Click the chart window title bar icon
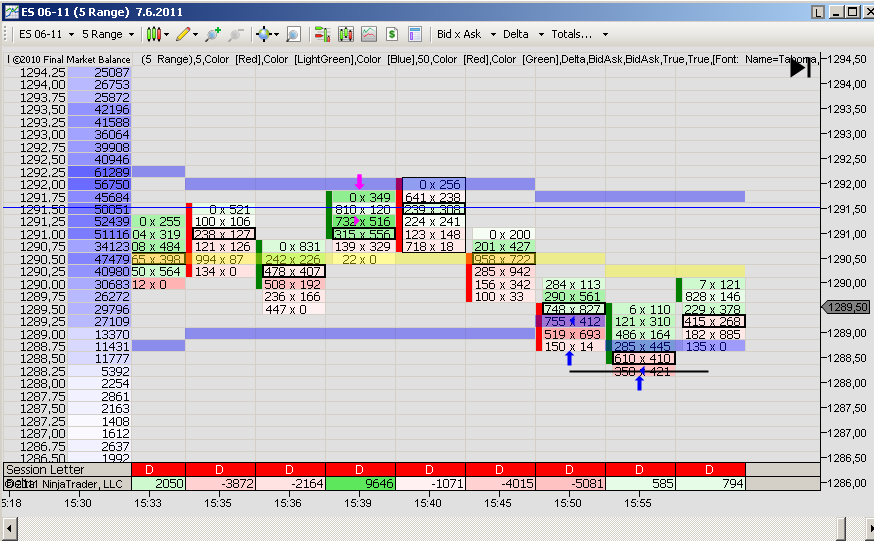This screenshot has width=874, height=541. (11, 12)
